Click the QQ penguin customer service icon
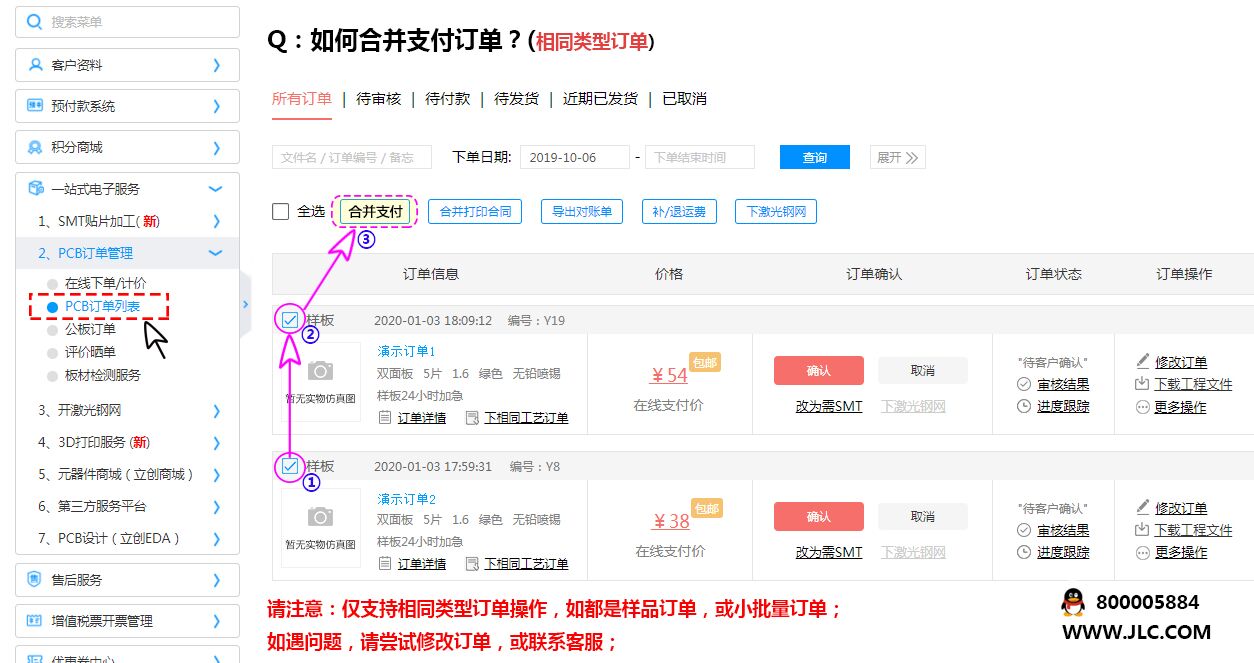This screenshot has height=663, width=1254. click(1073, 602)
